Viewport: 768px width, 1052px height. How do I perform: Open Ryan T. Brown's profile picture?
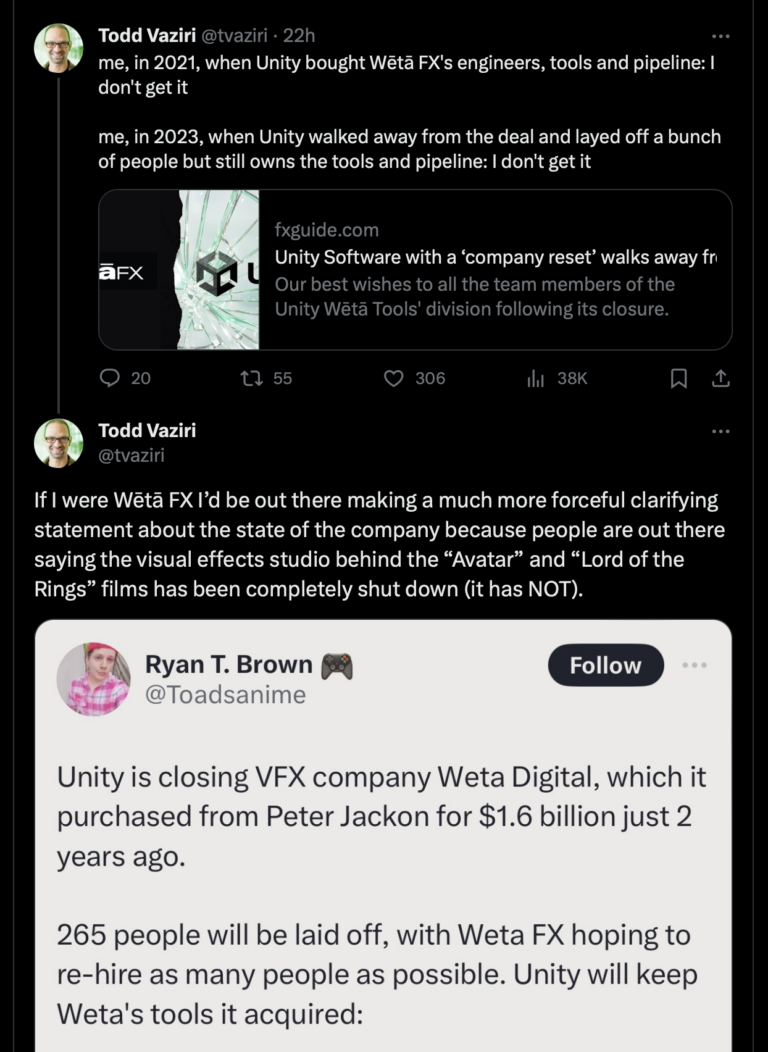click(94, 679)
